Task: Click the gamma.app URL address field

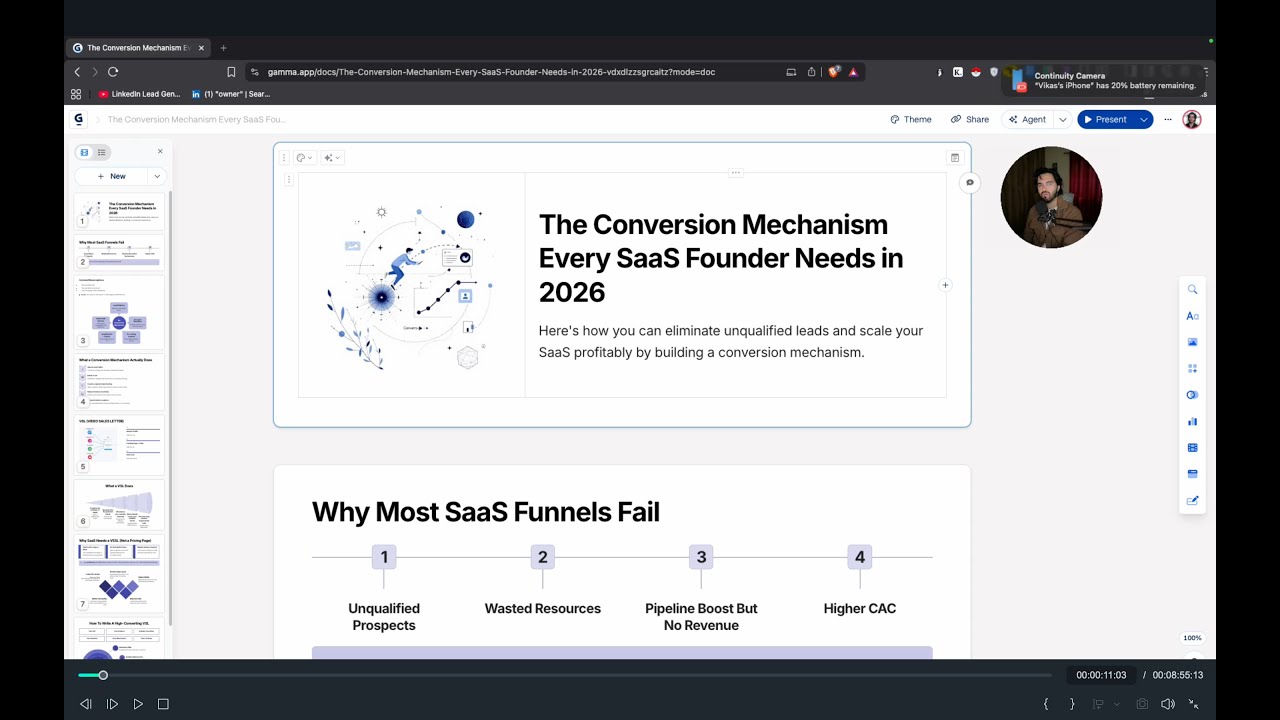Action: coord(491,72)
